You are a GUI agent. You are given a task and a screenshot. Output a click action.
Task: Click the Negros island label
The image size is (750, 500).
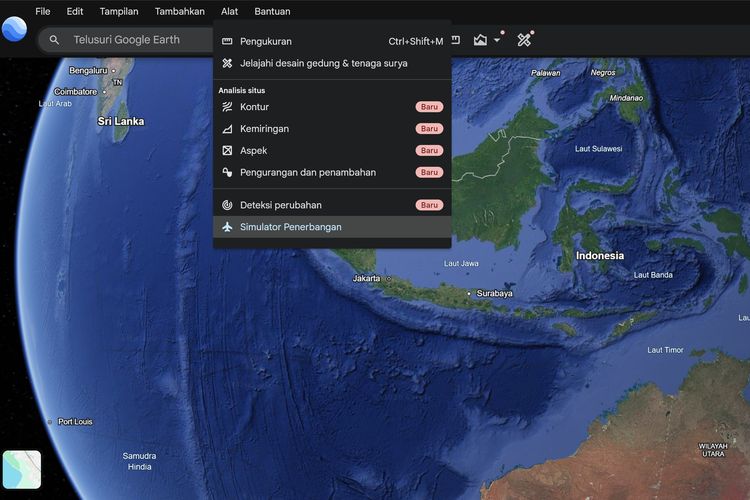[603, 72]
